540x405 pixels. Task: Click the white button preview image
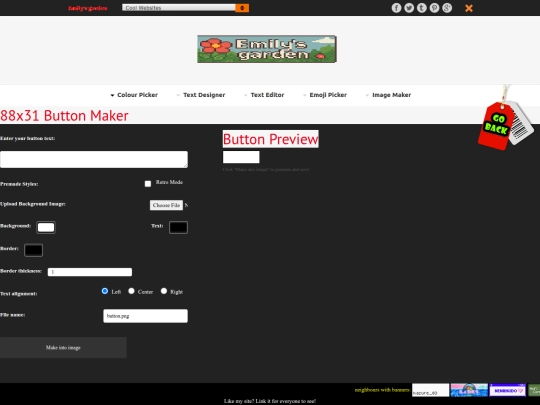tap(241, 157)
